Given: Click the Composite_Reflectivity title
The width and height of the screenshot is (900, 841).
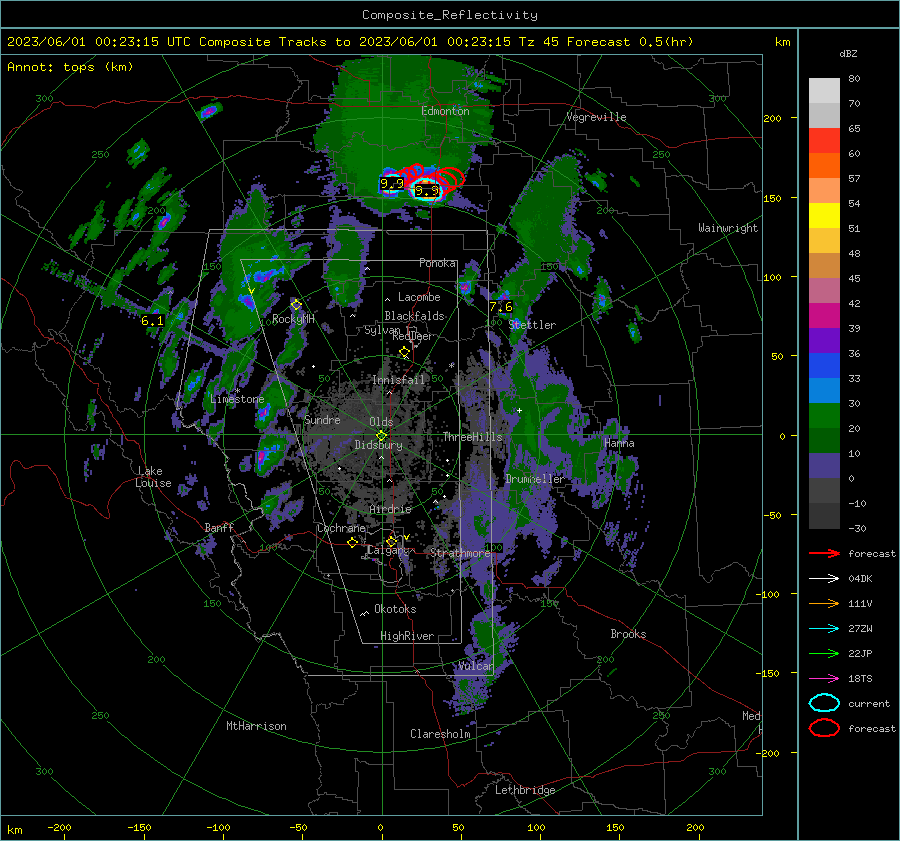Looking at the screenshot, I should [450, 15].
